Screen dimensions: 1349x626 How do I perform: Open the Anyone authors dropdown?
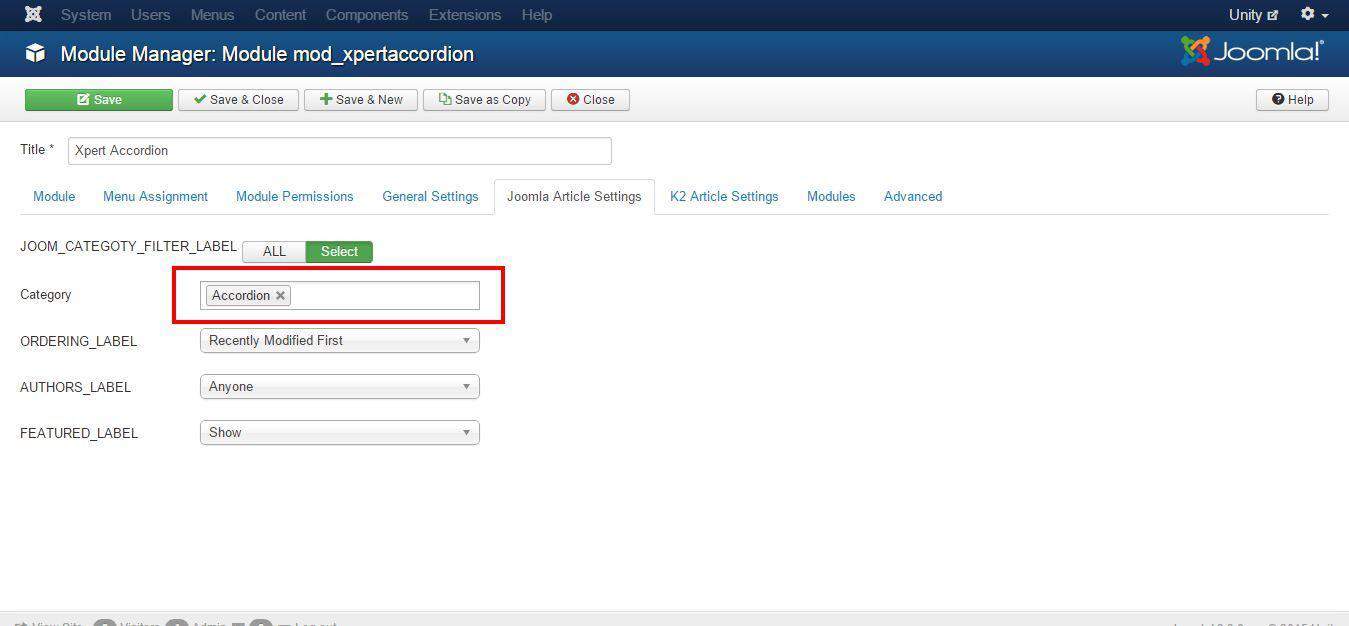[x=339, y=386]
